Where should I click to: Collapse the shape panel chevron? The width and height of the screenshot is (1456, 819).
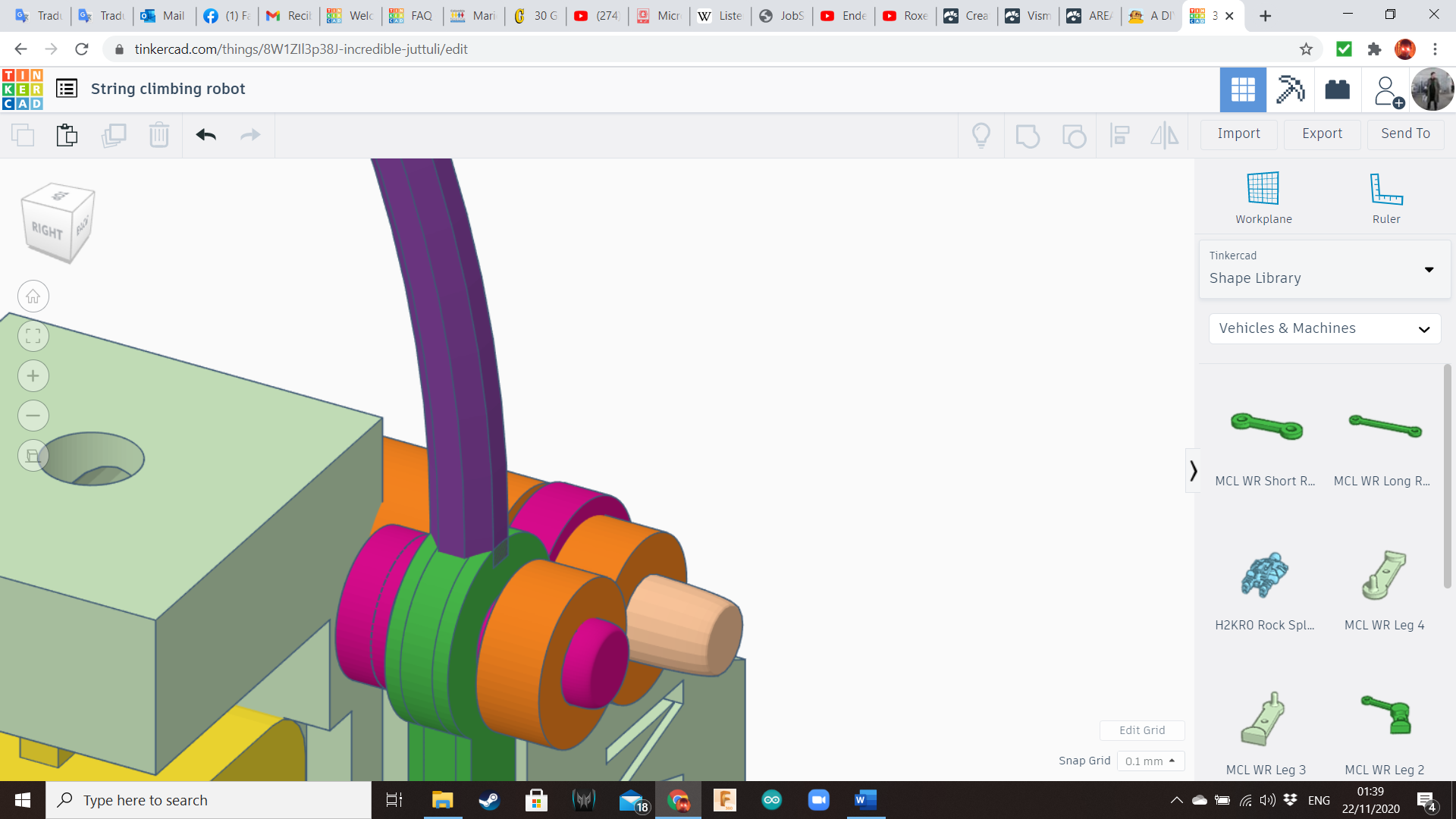point(1194,470)
